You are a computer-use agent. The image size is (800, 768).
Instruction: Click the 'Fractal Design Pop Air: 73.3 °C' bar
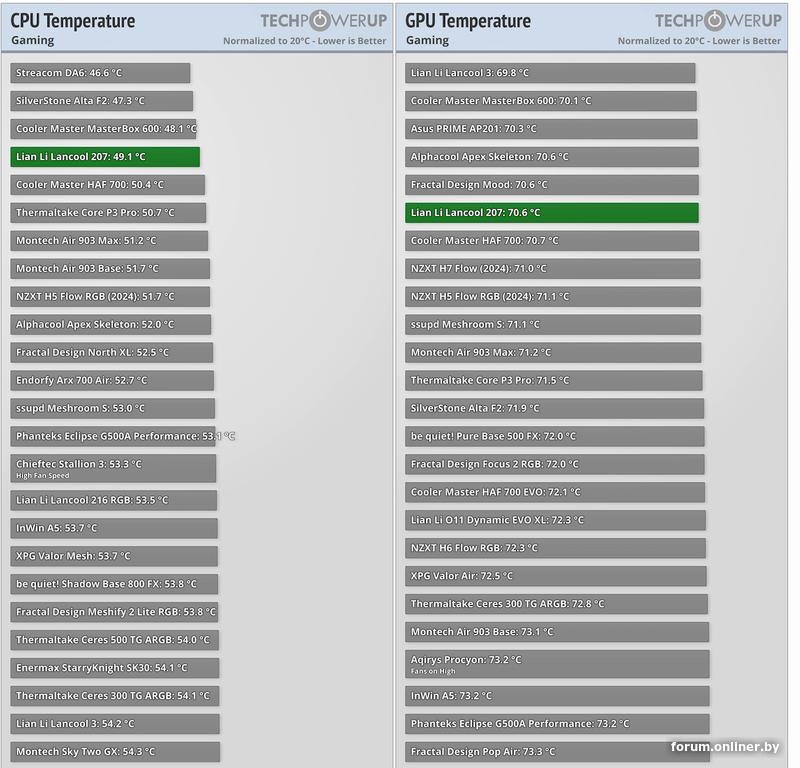557,752
